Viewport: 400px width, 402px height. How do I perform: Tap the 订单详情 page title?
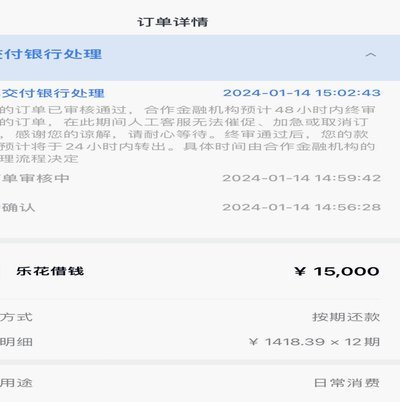173,22
